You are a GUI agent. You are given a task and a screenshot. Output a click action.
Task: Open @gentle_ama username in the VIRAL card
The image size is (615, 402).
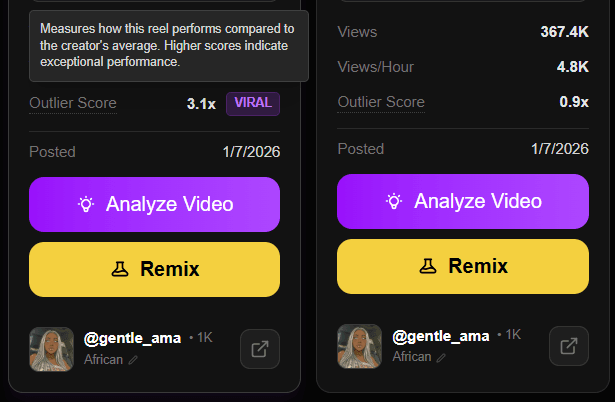point(133,338)
